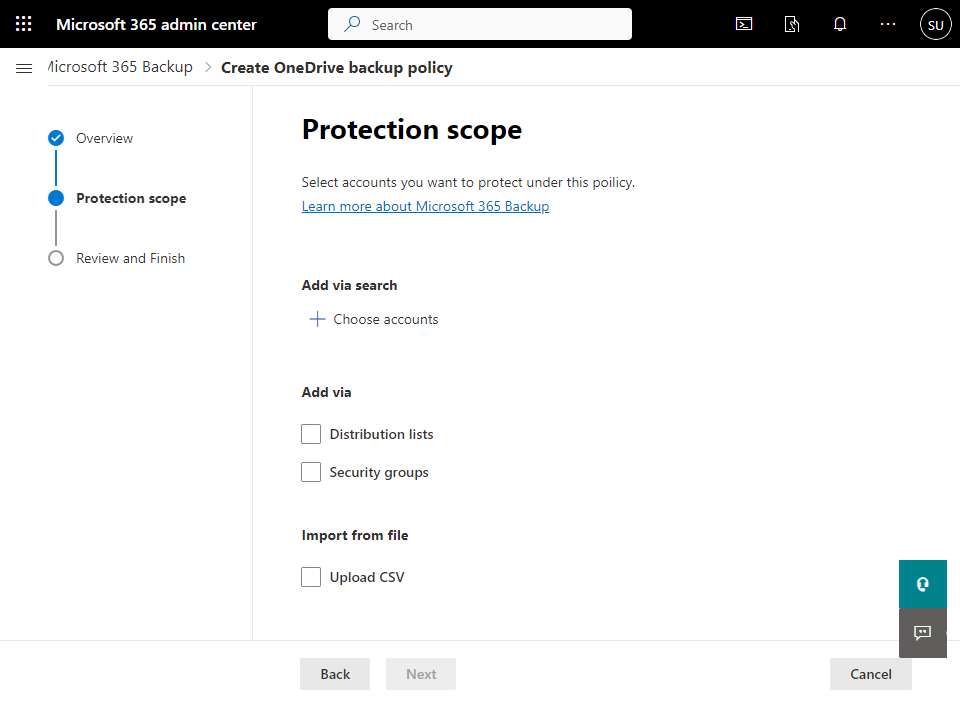
Task: Open the account manager SU avatar
Action: (x=935, y=25)
